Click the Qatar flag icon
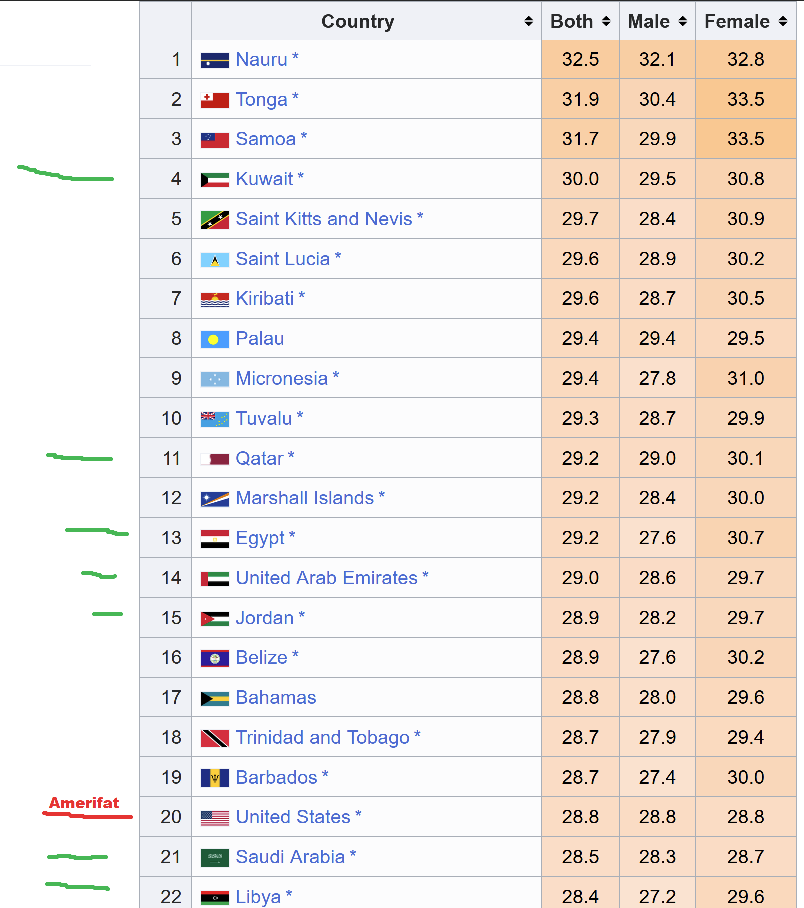Viewport: 804px width, 908px height. coord(214,459)
